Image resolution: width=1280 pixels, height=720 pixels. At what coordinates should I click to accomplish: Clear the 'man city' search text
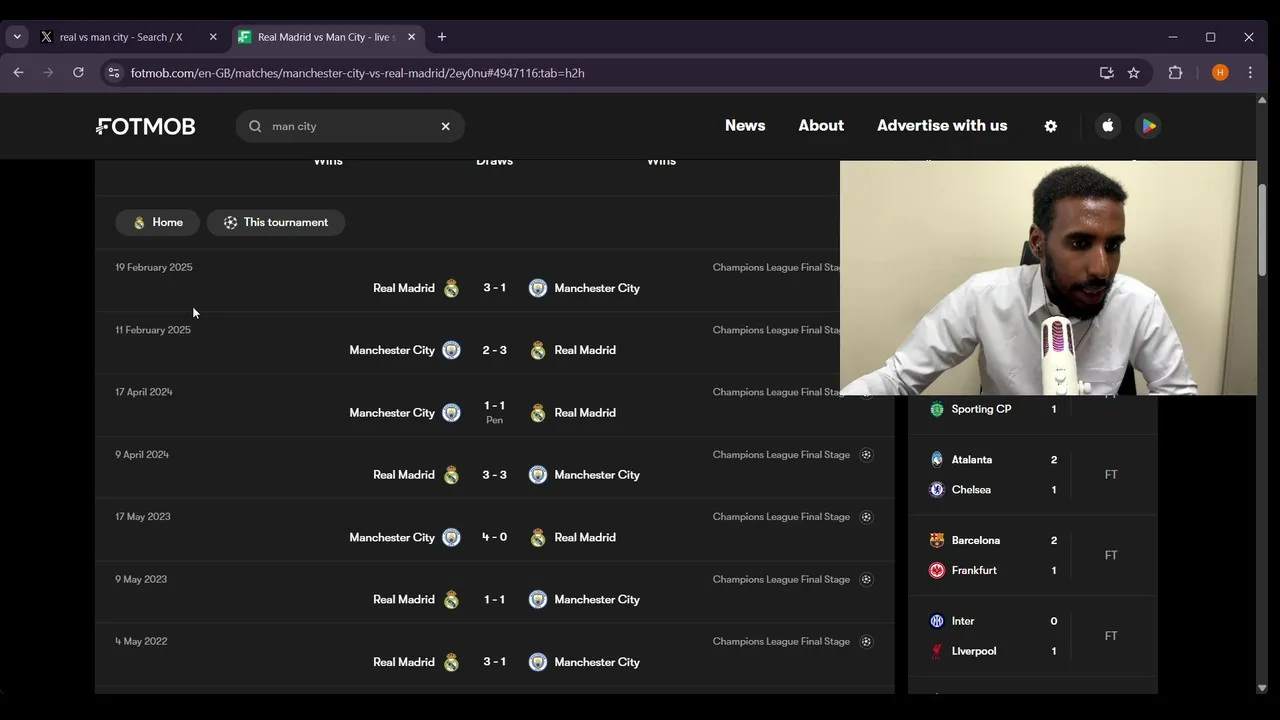445,126
